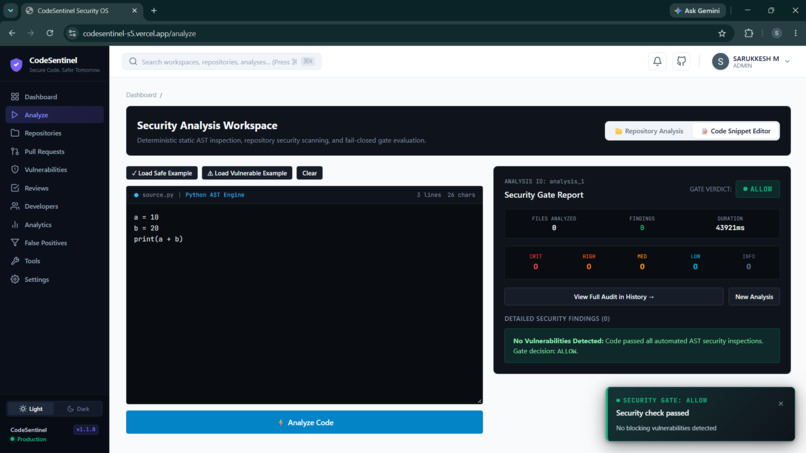Image resolution: width=806 pixels, height=453 pixels.
Task: Click the Python AST Engine label
Action: point(215,195)
